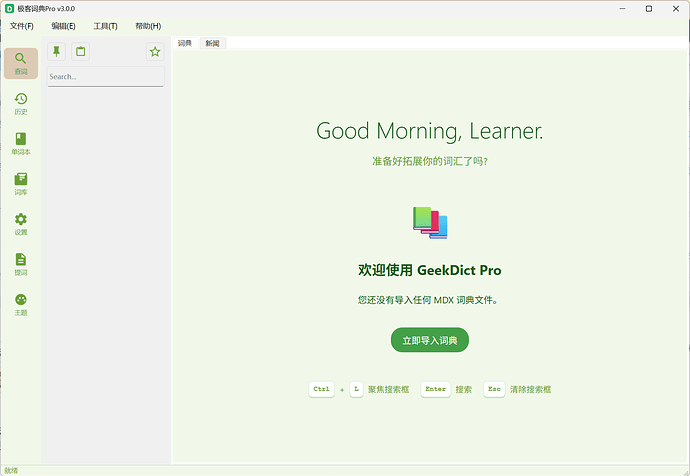Toggle the pin icon above search box
The image size is (690, 476).
click(56, 51)
